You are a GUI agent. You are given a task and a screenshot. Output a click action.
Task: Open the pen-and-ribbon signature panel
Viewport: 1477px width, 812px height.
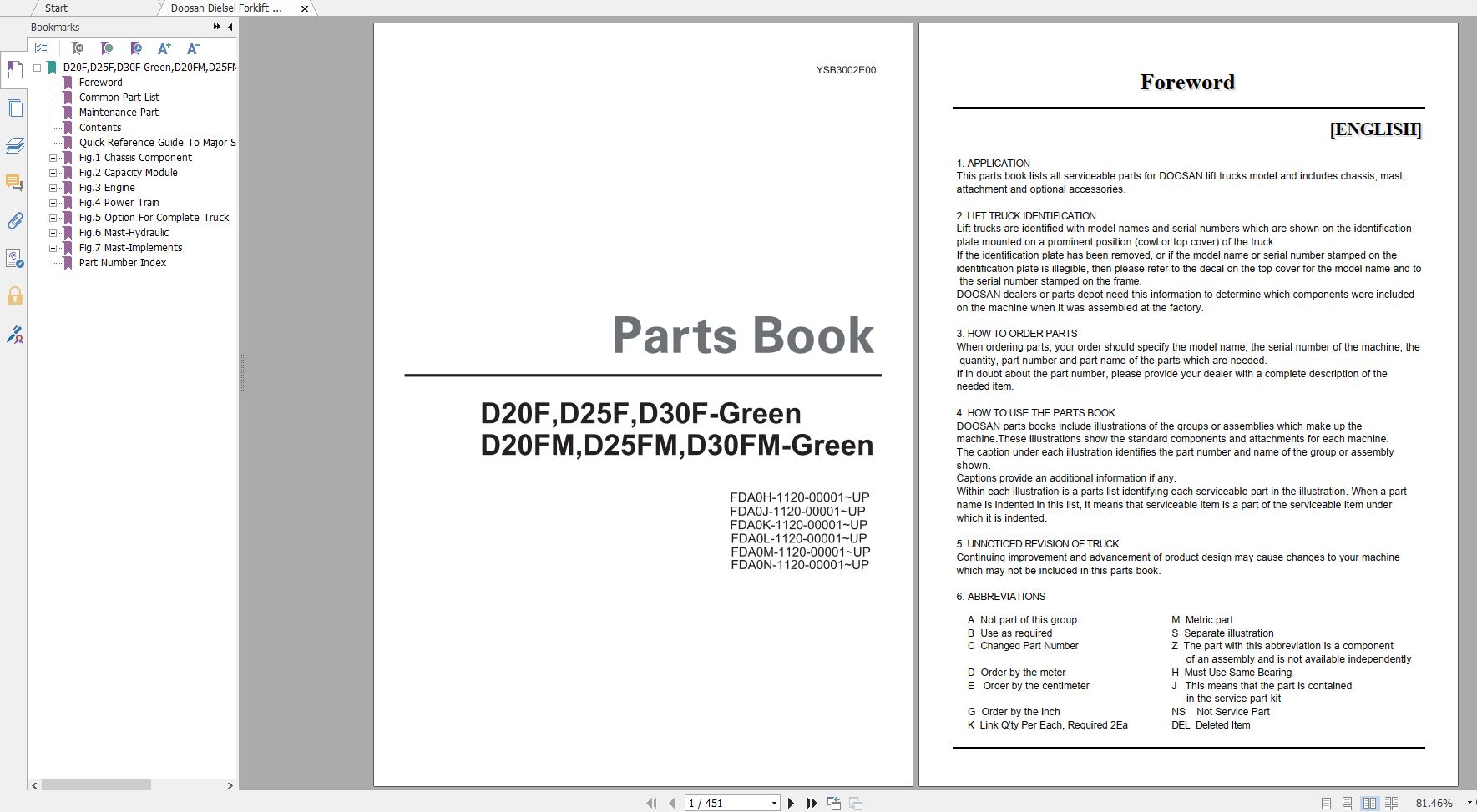pos(14,335)
